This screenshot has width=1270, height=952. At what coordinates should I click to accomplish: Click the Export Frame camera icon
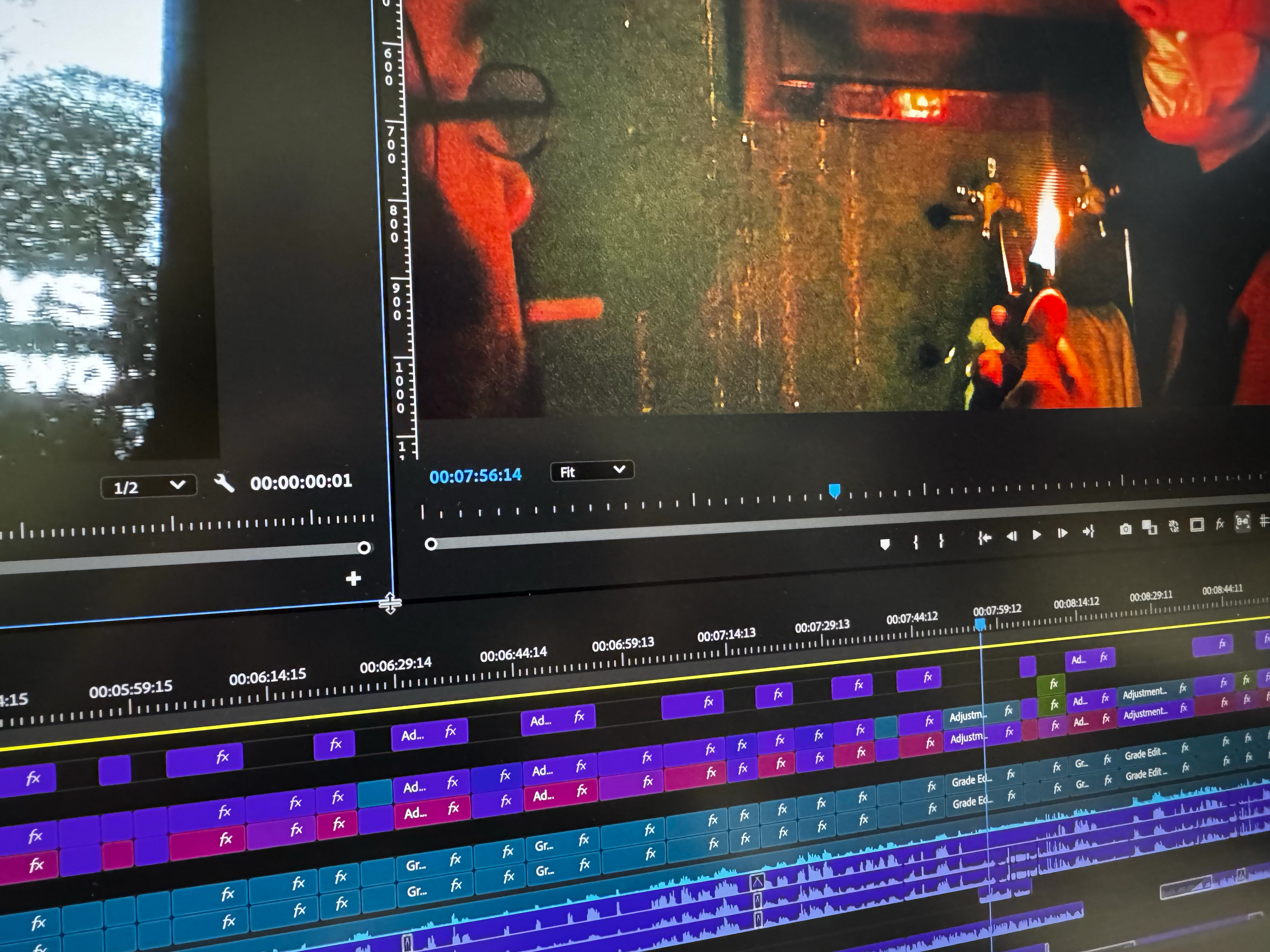[x=1125, y=529]
